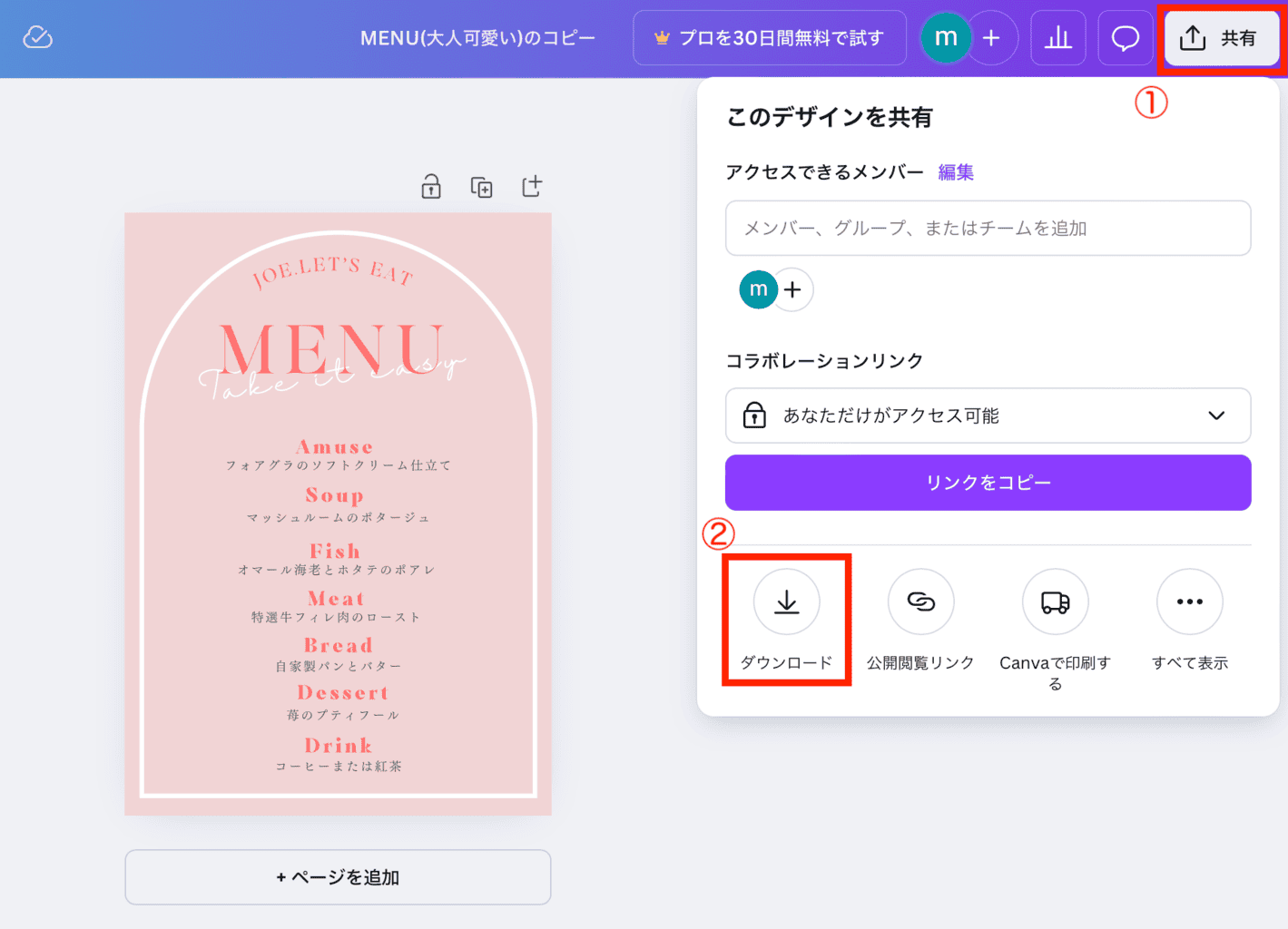Click the add new page icon above canvas

coord(532,186)
